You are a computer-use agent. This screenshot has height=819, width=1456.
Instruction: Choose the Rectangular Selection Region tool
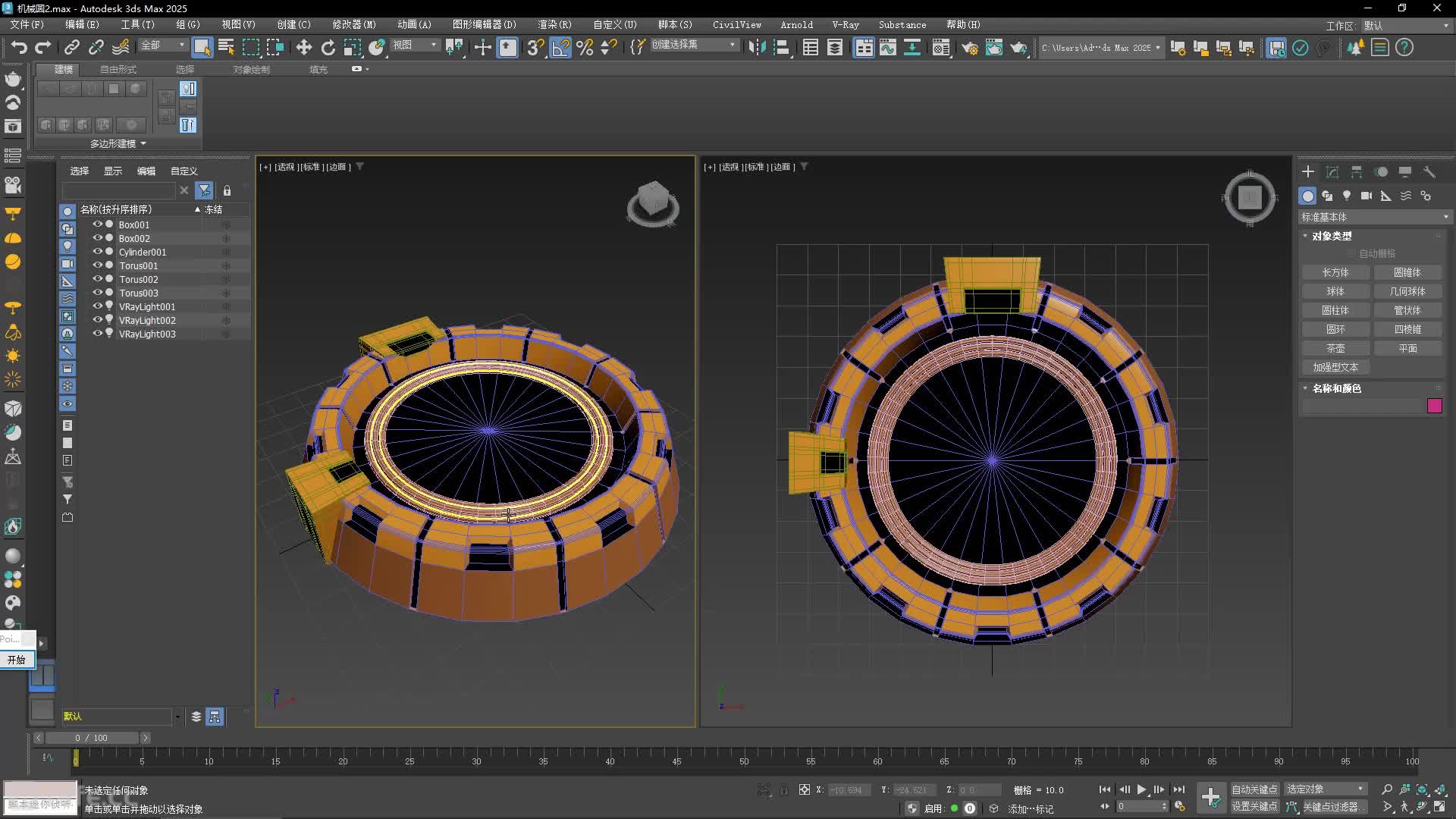click(x=250, y=47)
